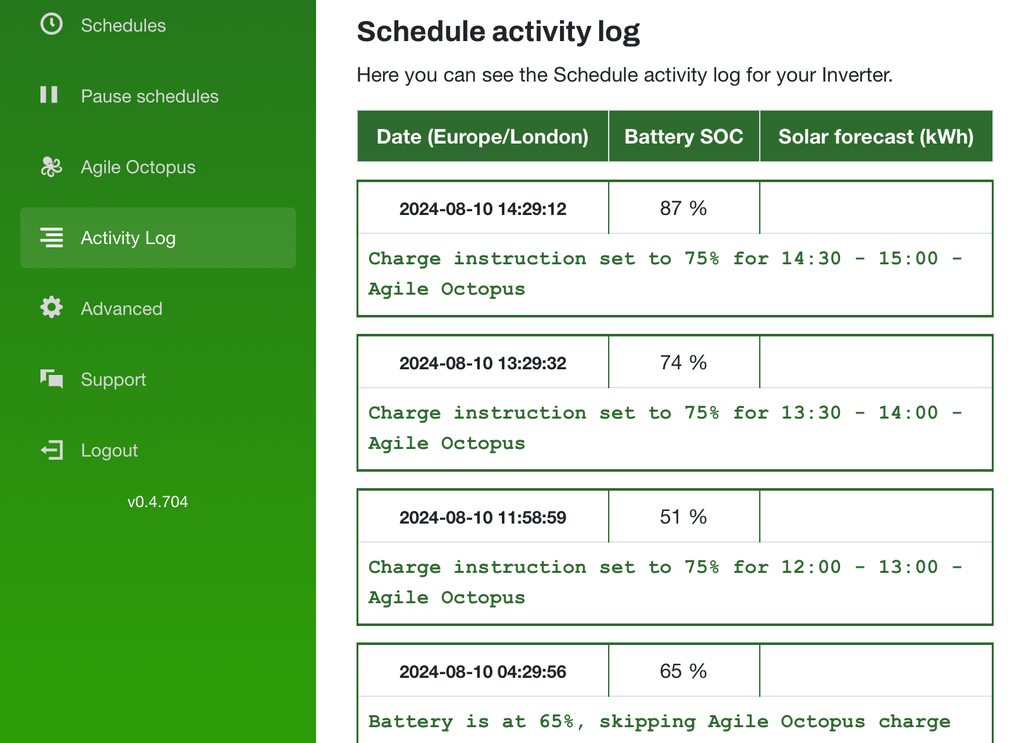Click the Agile Octopus octopus icon

pos(51,167)
